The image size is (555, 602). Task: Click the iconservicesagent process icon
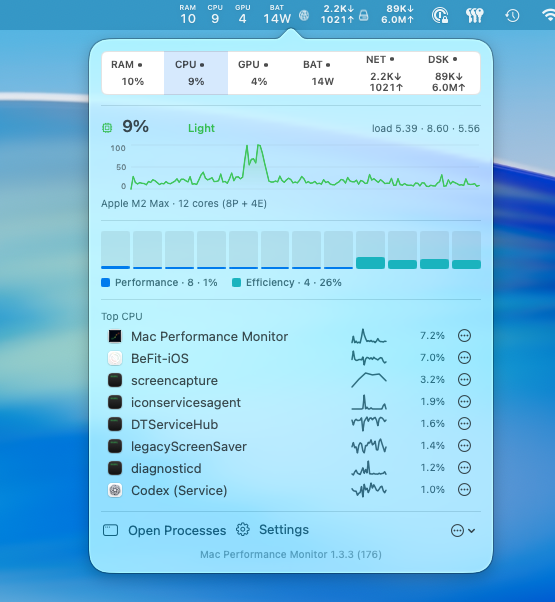(115, 402)
